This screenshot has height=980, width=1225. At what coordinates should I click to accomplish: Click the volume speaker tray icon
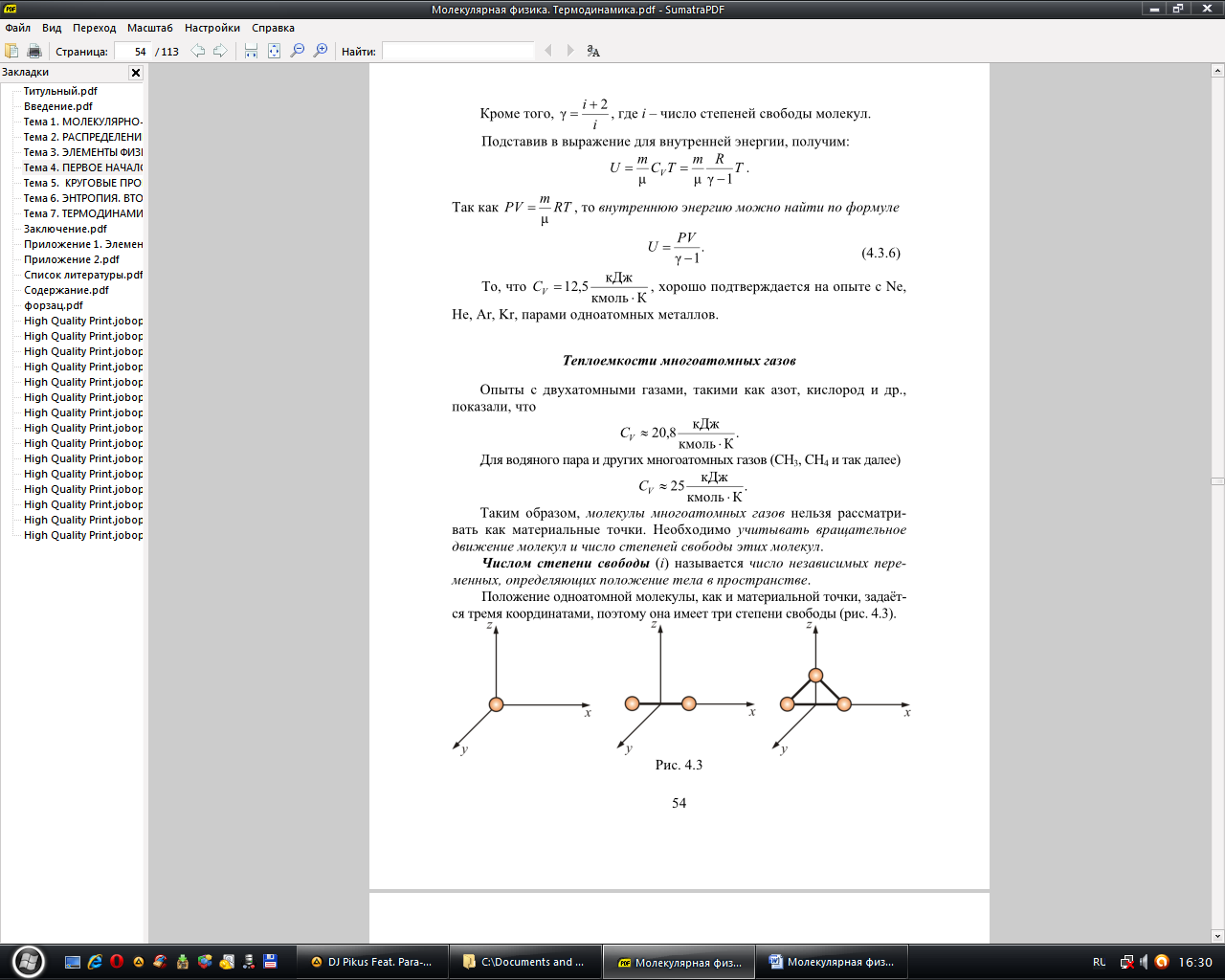pos(1144,962)
